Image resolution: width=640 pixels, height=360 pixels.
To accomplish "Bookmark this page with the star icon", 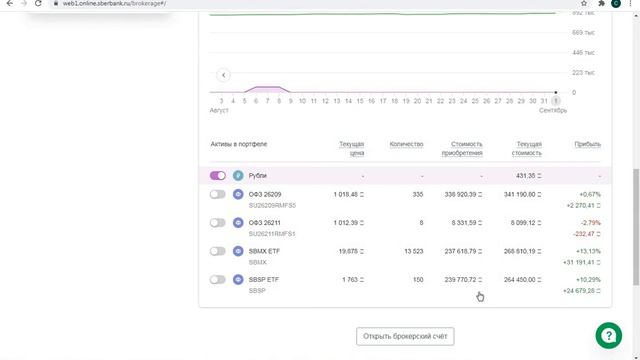I will tap(584, 3).
